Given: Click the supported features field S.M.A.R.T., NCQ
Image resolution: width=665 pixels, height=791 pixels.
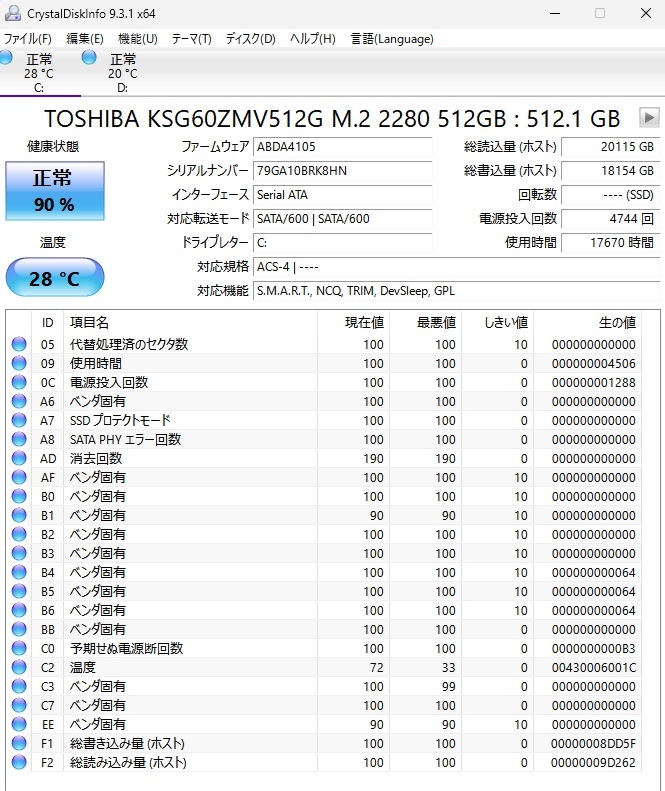Looking at the screenshot, I should point(457,291).
